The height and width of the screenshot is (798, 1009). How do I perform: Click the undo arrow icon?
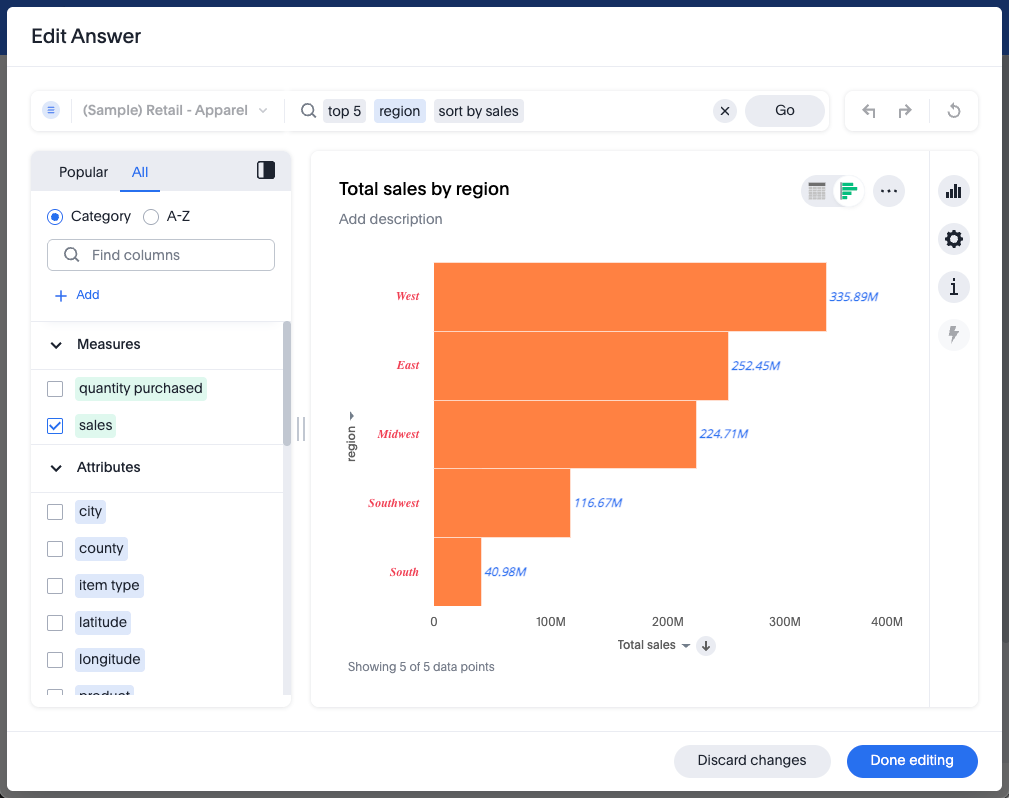(x=869, y=111)
